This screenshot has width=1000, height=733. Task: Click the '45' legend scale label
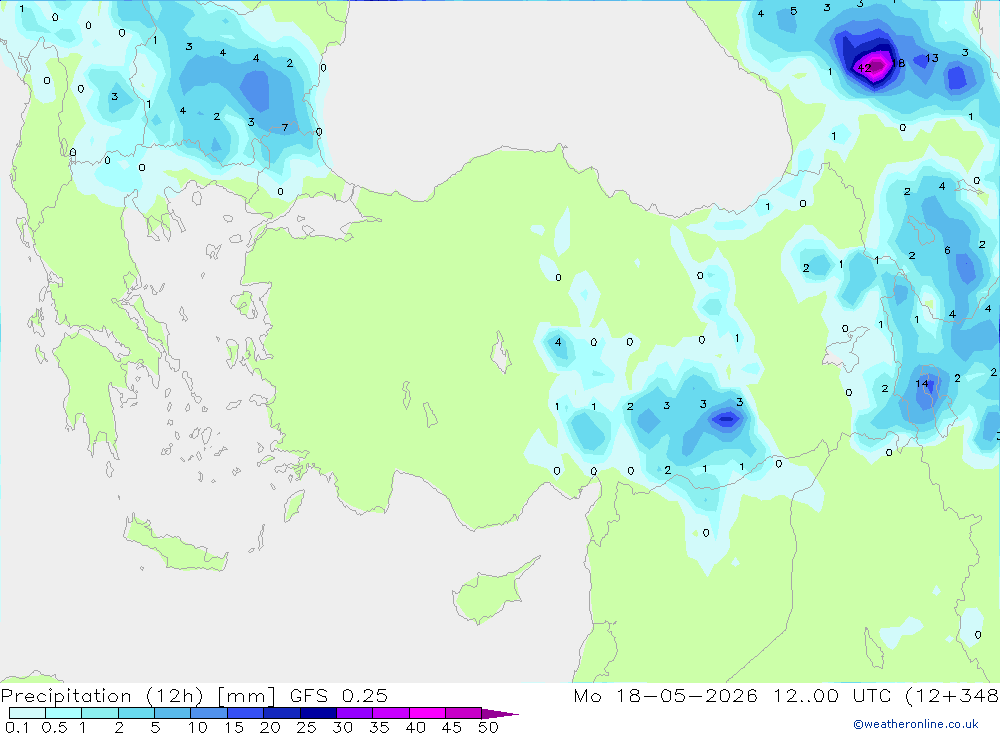(452, 727)
